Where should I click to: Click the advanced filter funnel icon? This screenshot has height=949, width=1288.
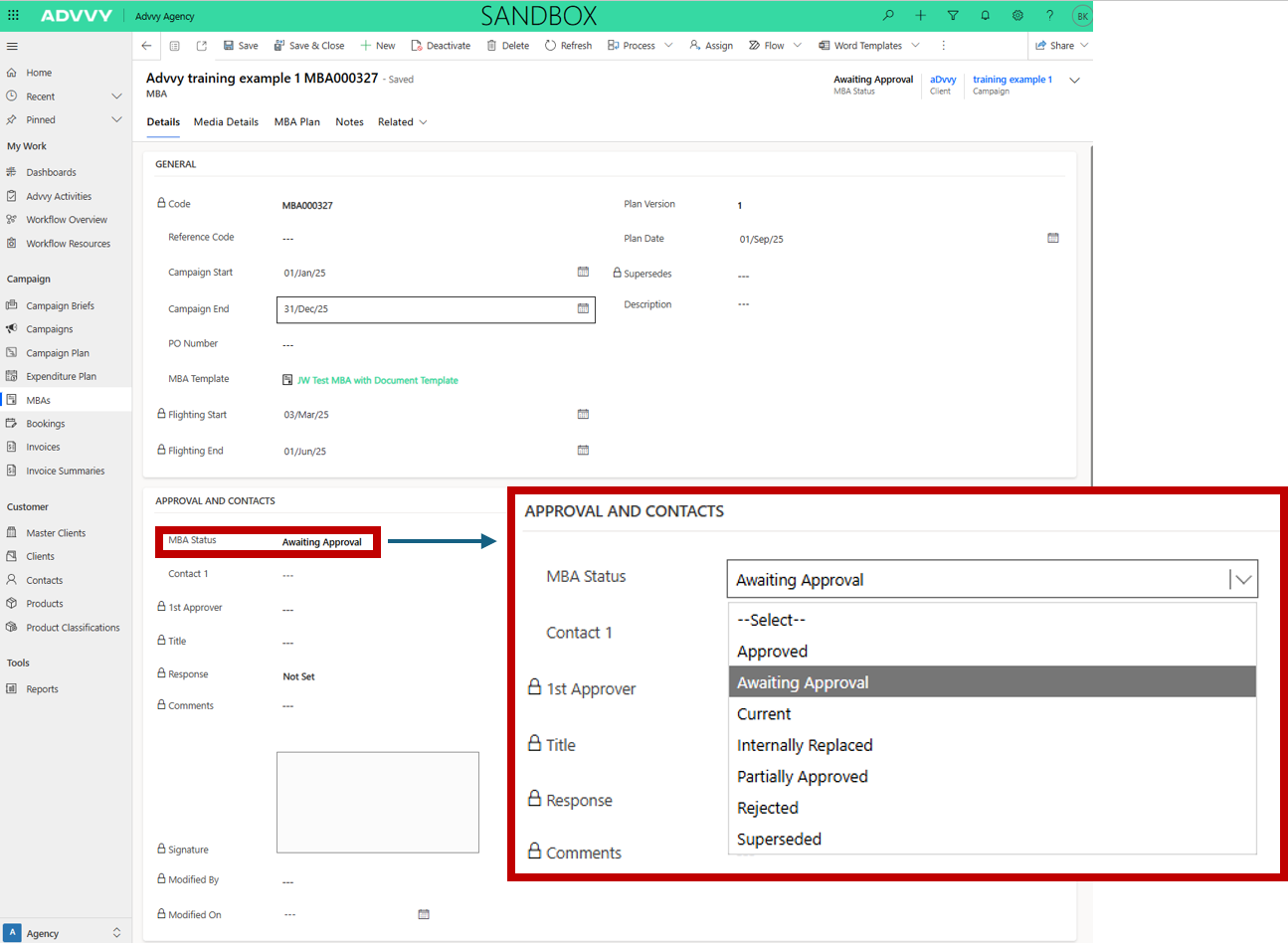pyautogui.click(x=953, y=16)
